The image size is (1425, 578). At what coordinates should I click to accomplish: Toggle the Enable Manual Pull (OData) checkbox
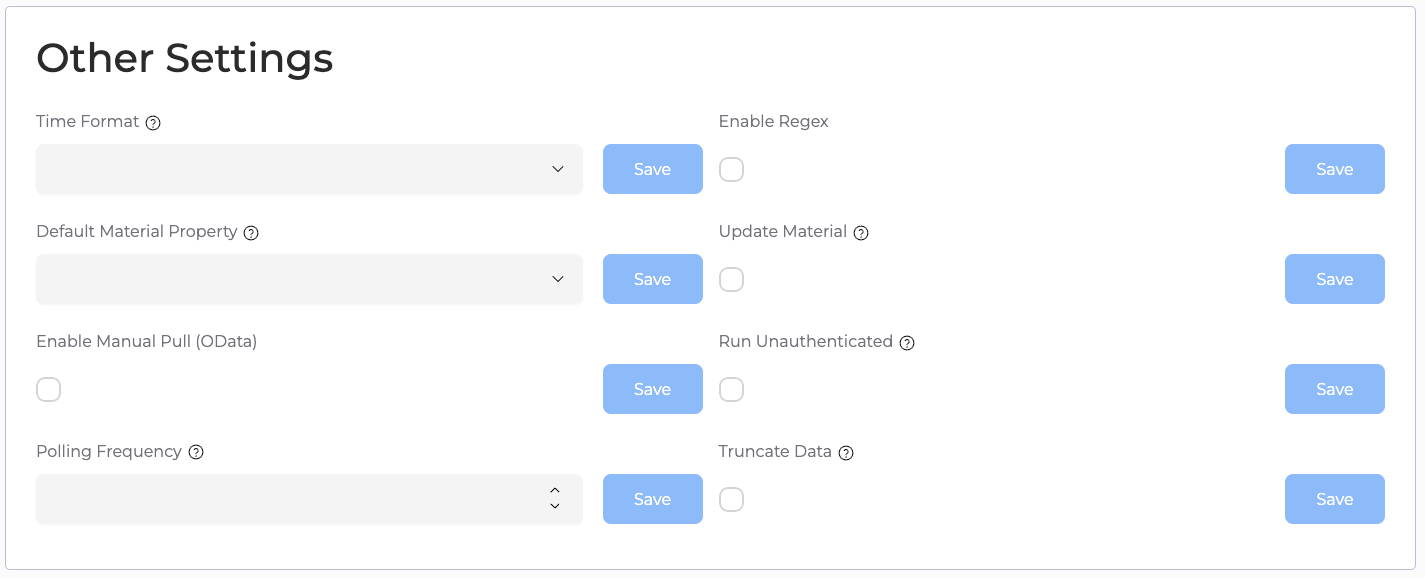click(49, 389)
